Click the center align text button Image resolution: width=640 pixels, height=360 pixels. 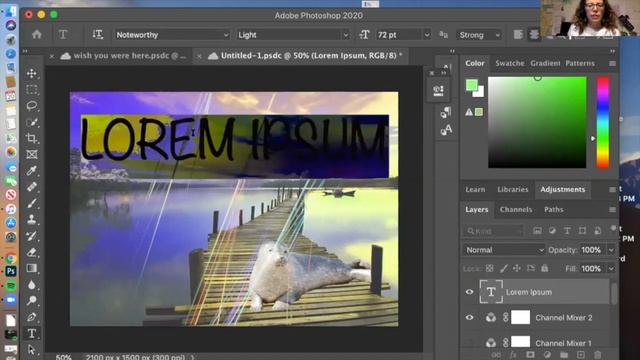tap(534, 35)
